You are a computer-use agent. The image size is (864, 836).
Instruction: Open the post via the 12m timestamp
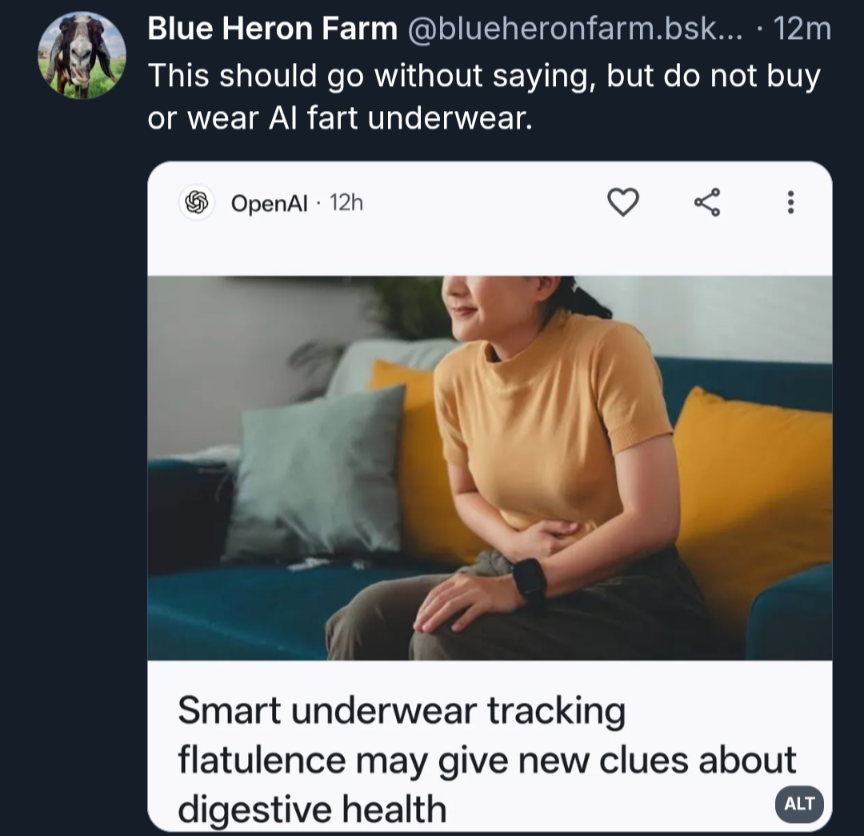pyautogui.click(x=802, y=28)
